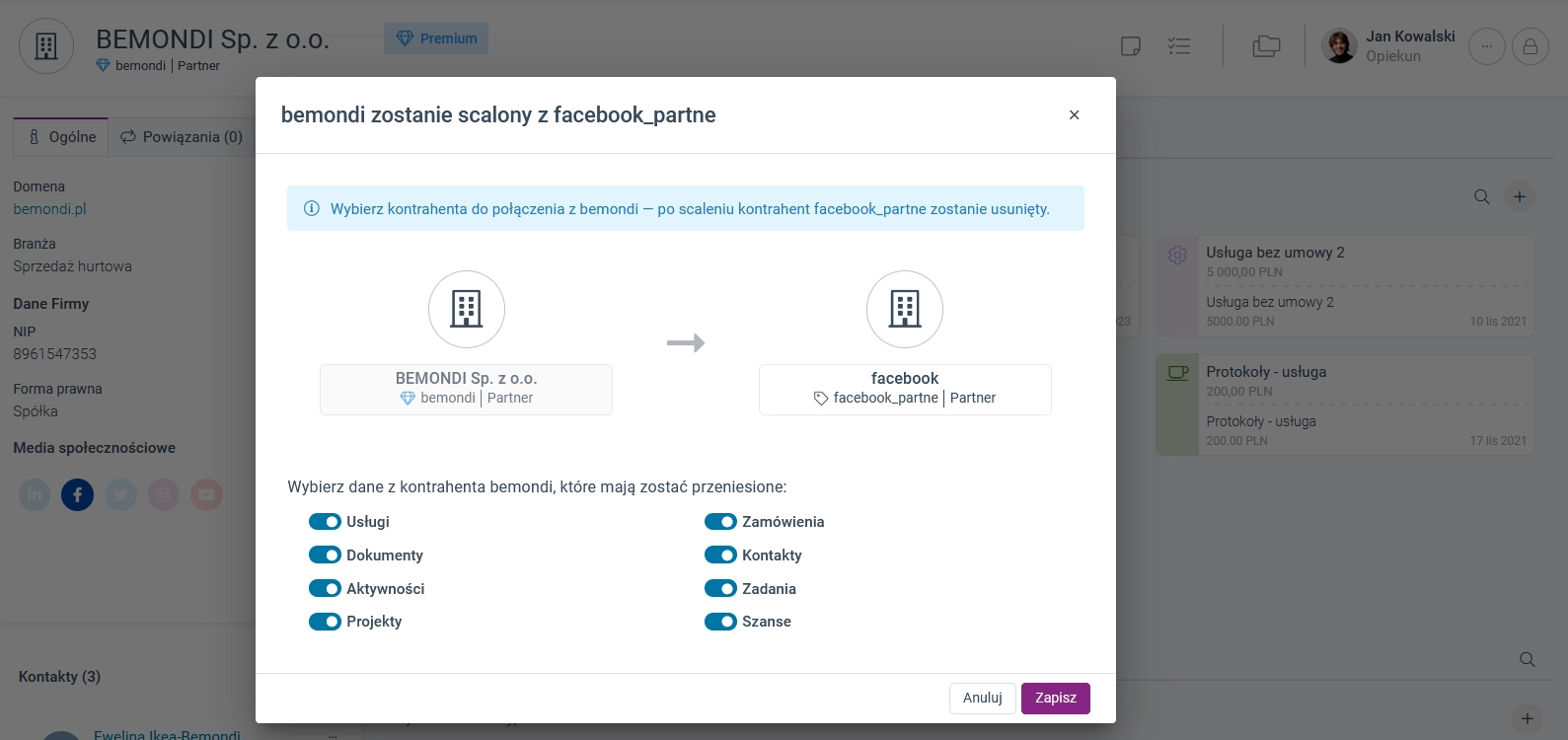Viewport: 1568px width, 740px height.
Task: Click the info icon in blue banner
Action: point(312,209)
